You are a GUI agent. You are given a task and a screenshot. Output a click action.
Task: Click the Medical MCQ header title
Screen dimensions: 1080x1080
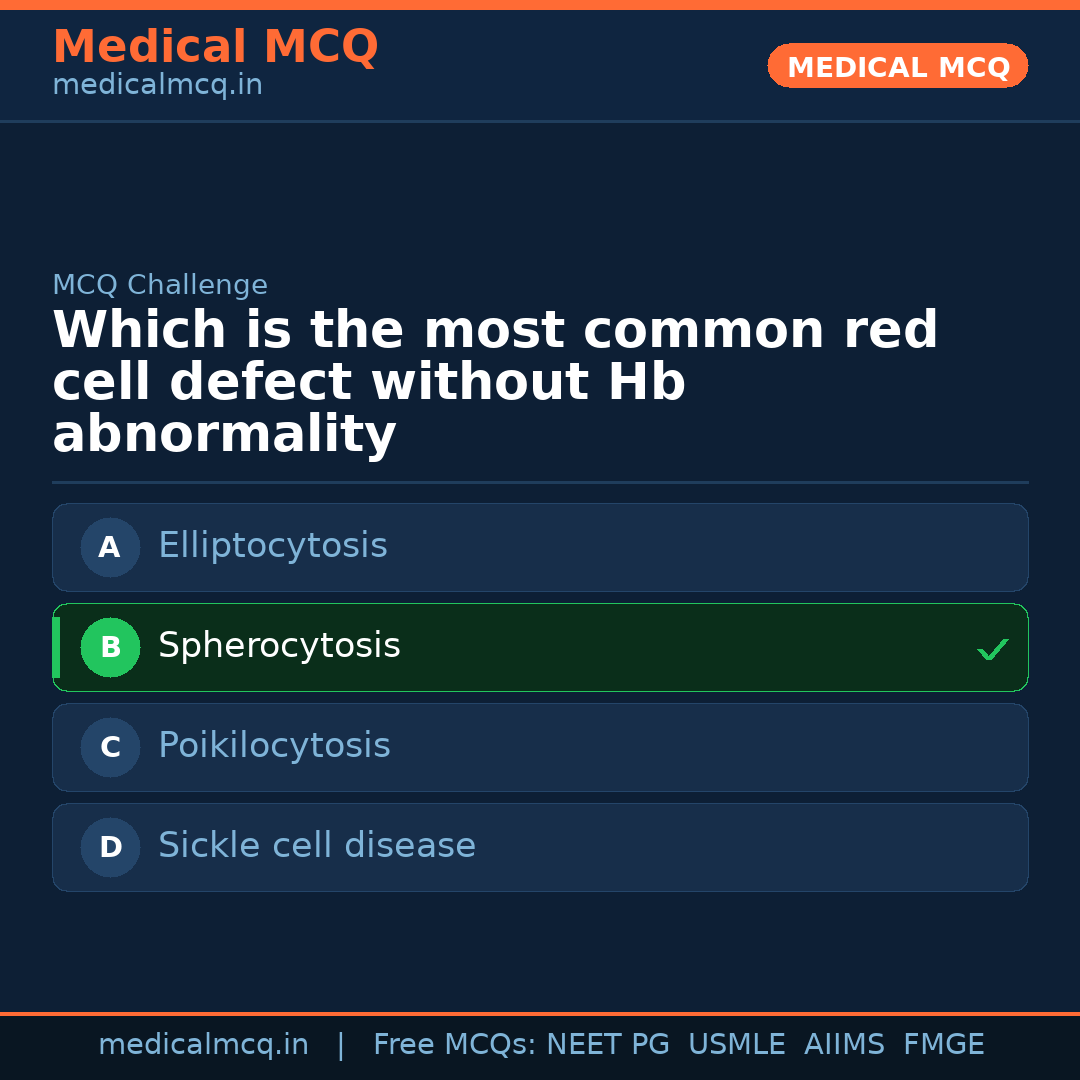coord(215,47)
